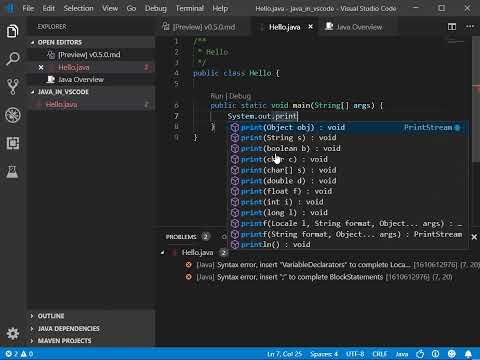Select print(String s) suggestion
The width and height of the screenshot is (480, 360).
[347, 138]
